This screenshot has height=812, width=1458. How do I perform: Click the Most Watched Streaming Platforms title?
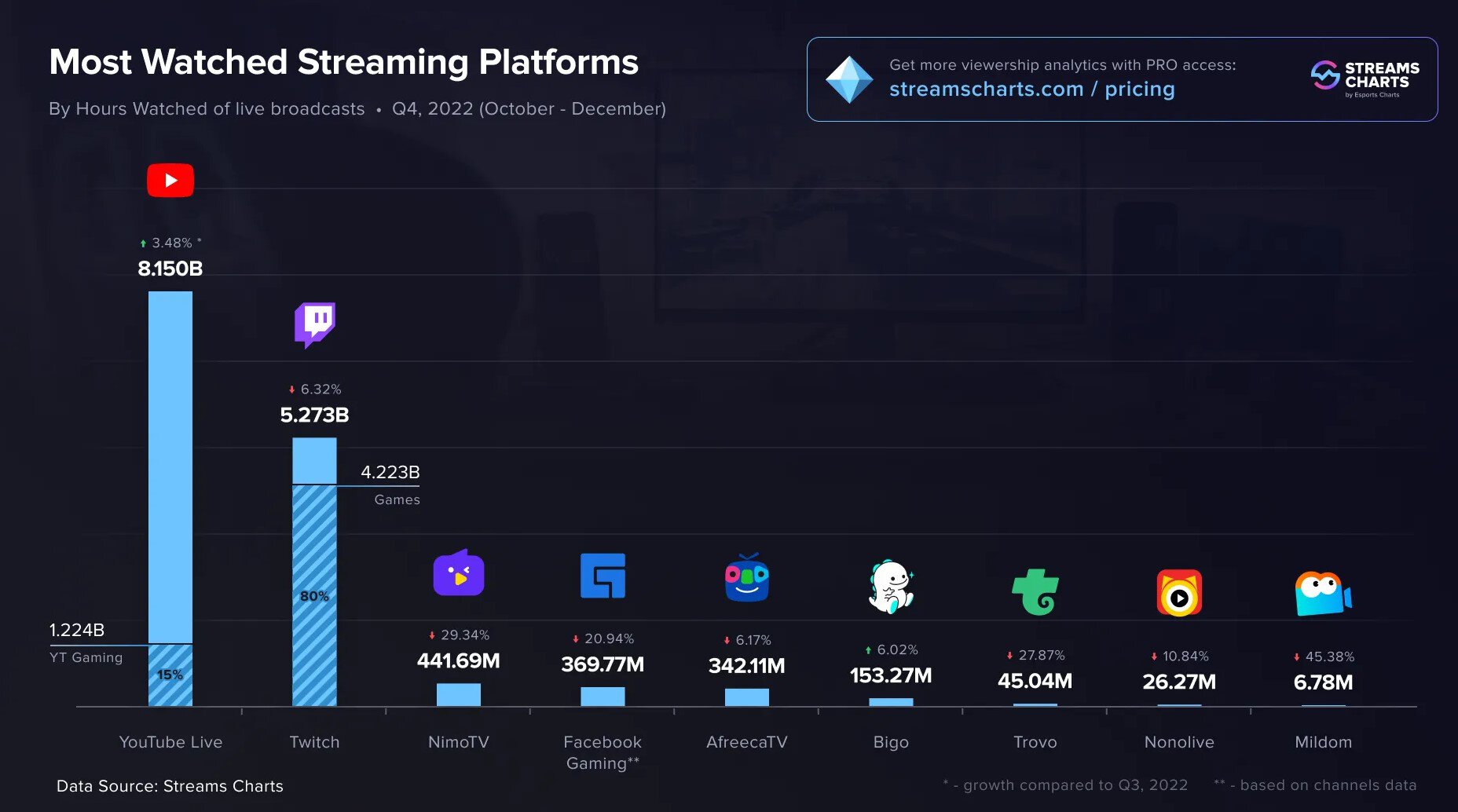coord(343,62)
